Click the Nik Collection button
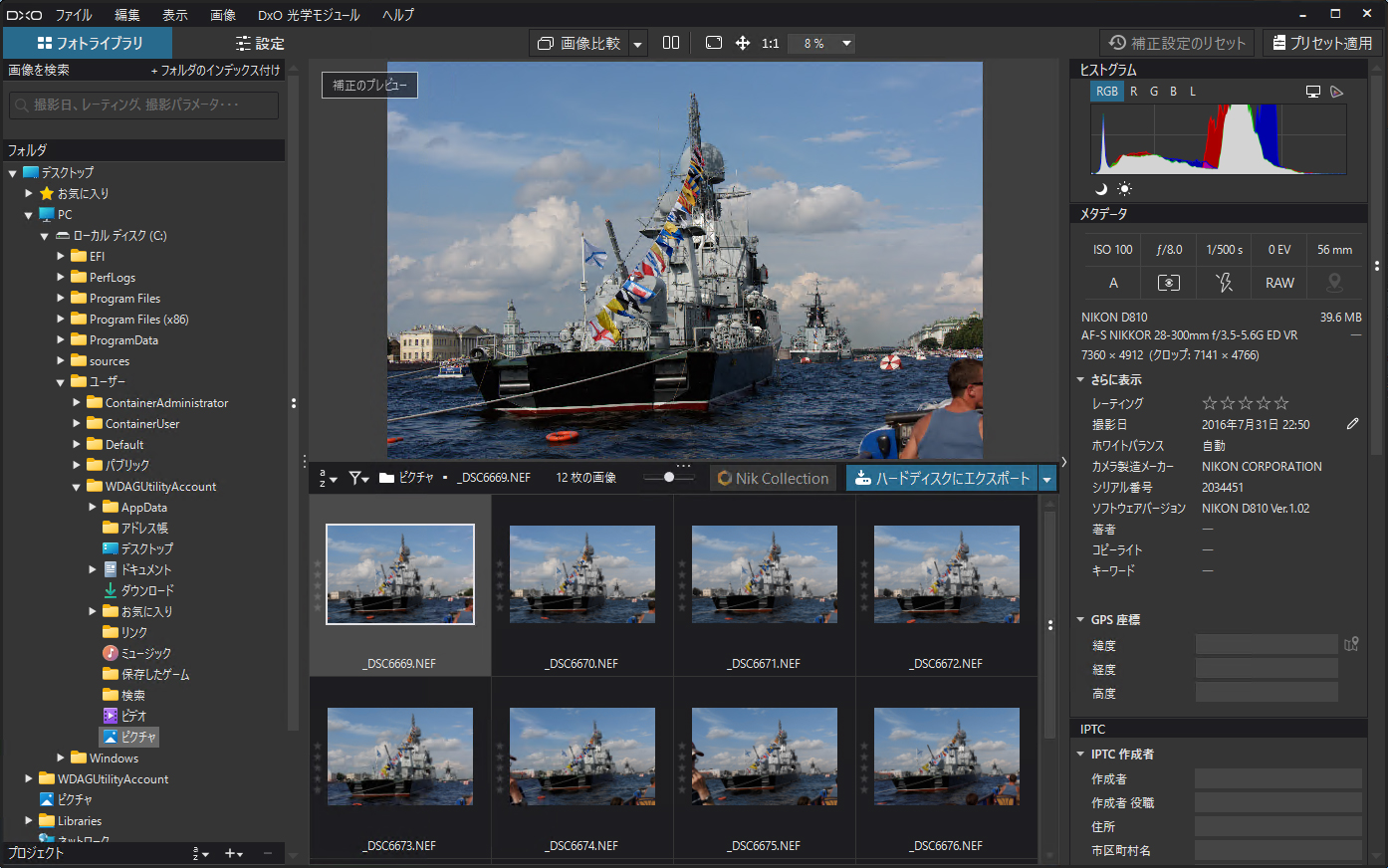The height and width of the screenshot is (868, 1388). (774, 479)
